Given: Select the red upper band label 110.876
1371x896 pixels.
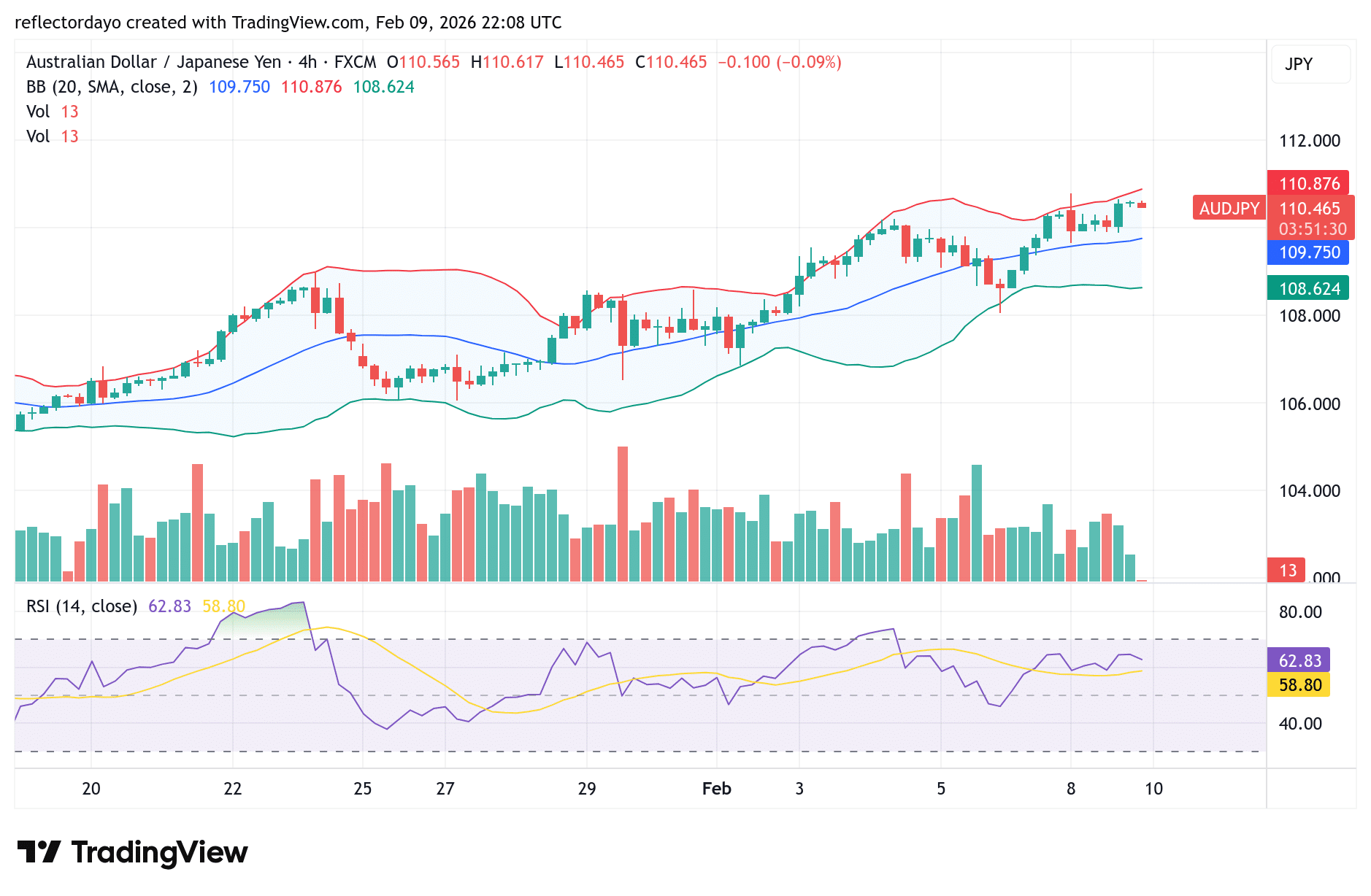Looking at the screenshot, I should point(1309,184).
